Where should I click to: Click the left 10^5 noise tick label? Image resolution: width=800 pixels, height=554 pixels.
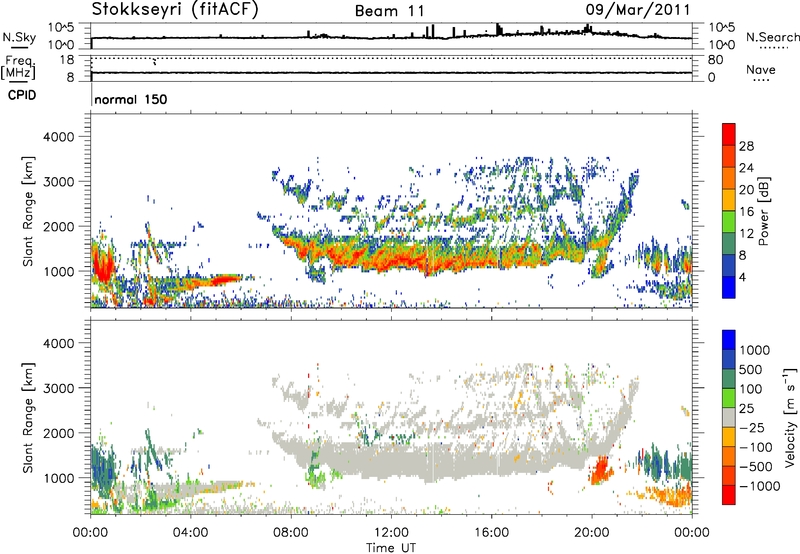point(61,27)
